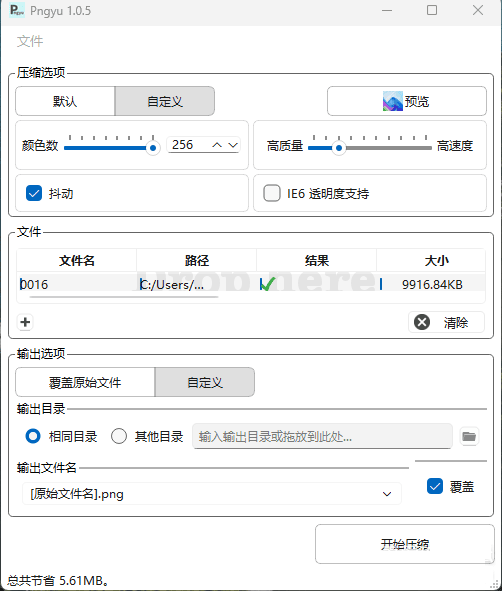Click the 开始压缩 button
The width and height of the screenshot is (502, 591).
(x=405, y=544)
